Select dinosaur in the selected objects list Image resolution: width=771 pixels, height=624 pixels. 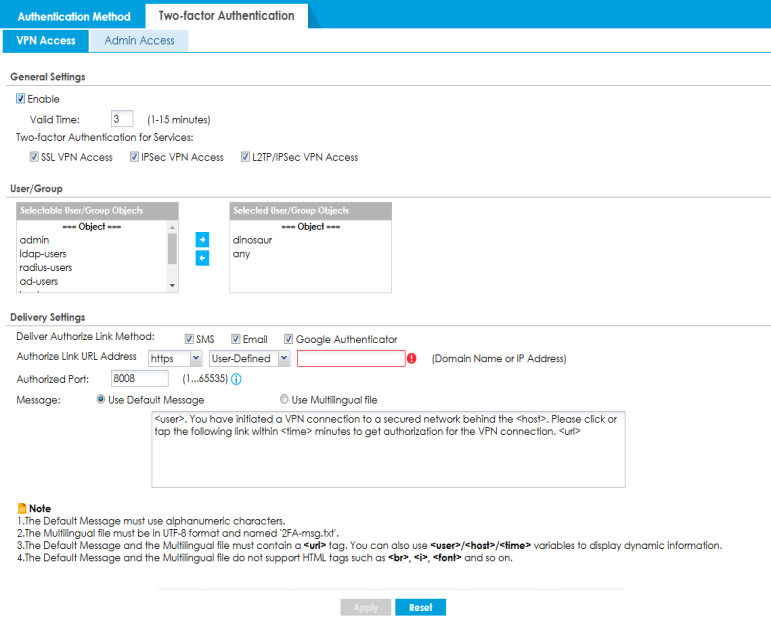click(x=252, y=240)
